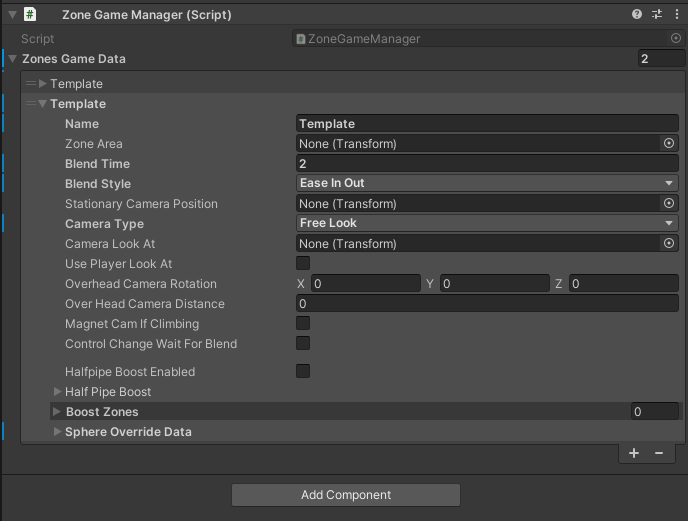Open the Camera Type dropdown

point(487,223)
